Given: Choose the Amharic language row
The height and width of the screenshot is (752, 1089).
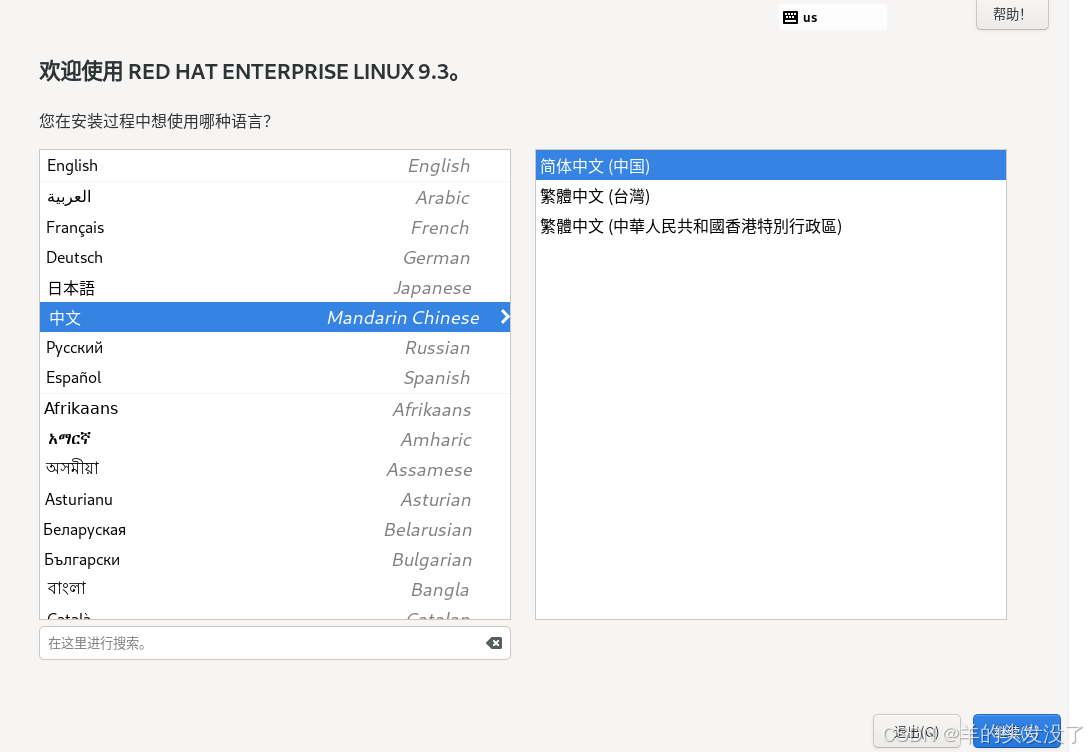Looking at the screenshot, I should [x=275, y=440].
